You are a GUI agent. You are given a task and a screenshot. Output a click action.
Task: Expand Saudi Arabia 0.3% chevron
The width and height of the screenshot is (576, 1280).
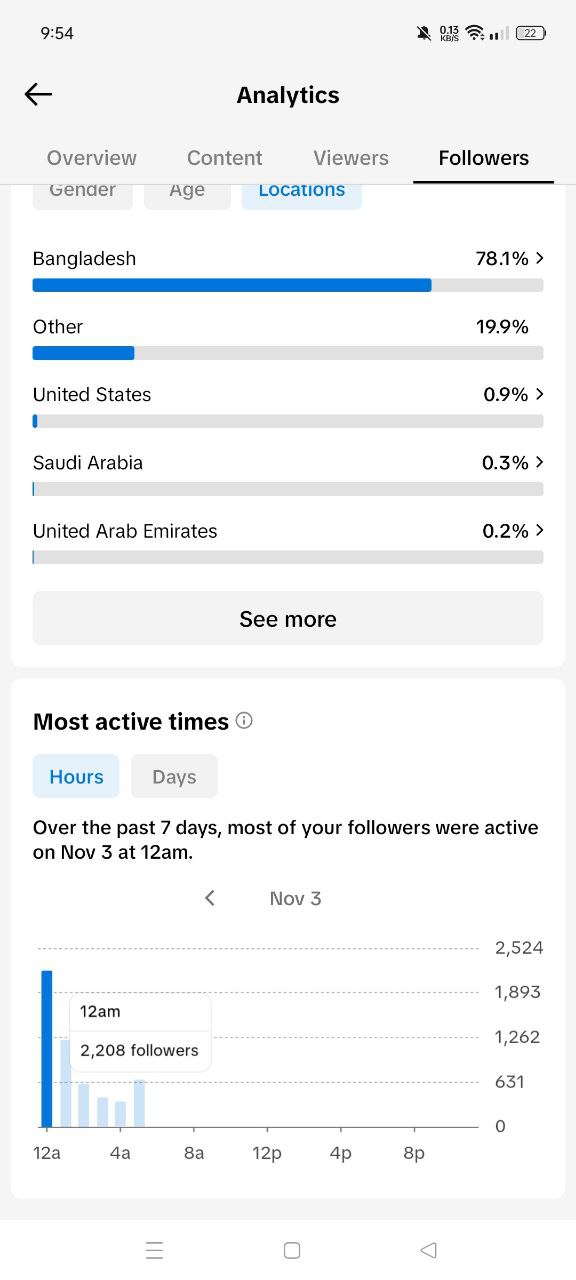(540, 462)
